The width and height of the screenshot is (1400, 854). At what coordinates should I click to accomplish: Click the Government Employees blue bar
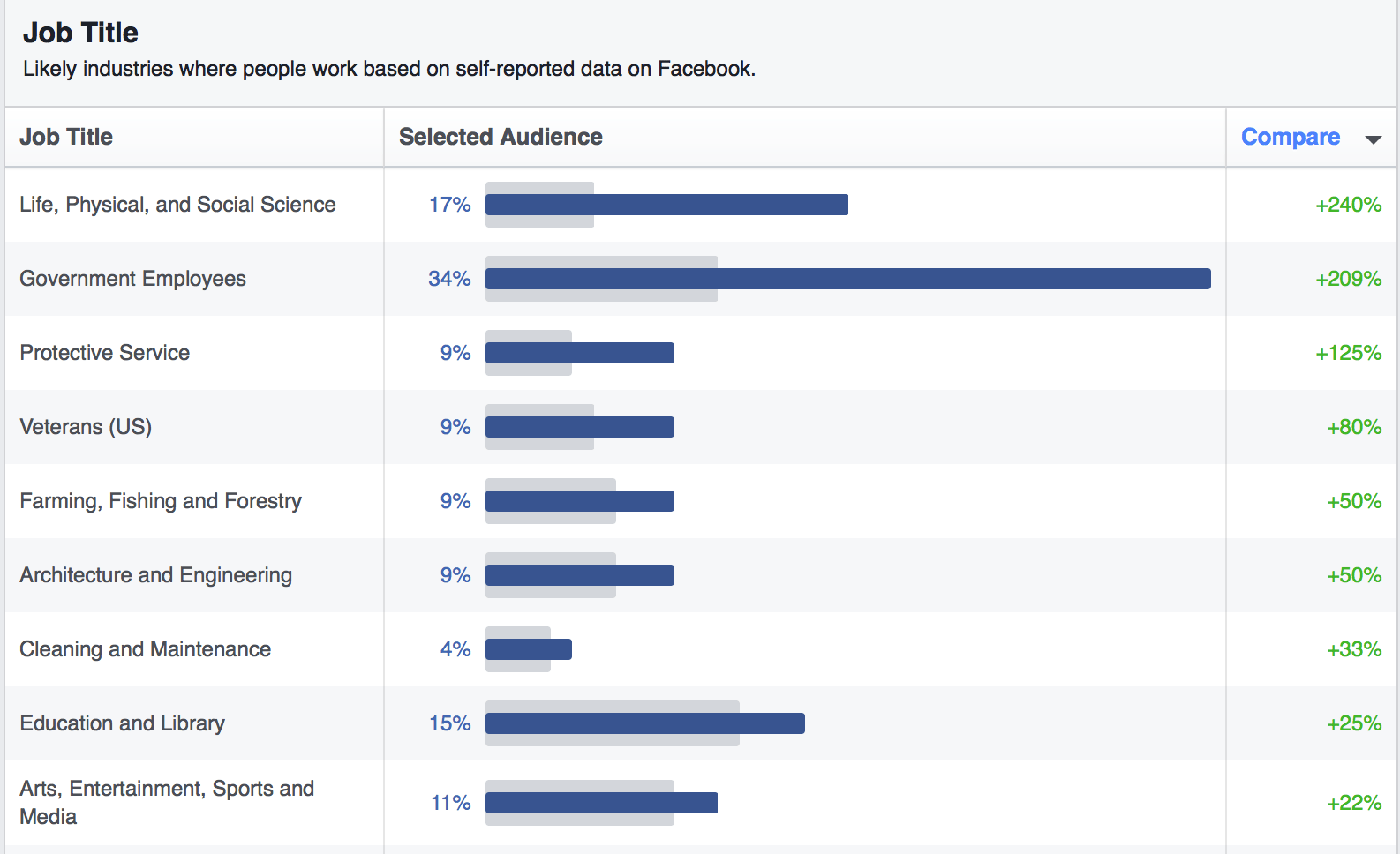click(847, 279)
